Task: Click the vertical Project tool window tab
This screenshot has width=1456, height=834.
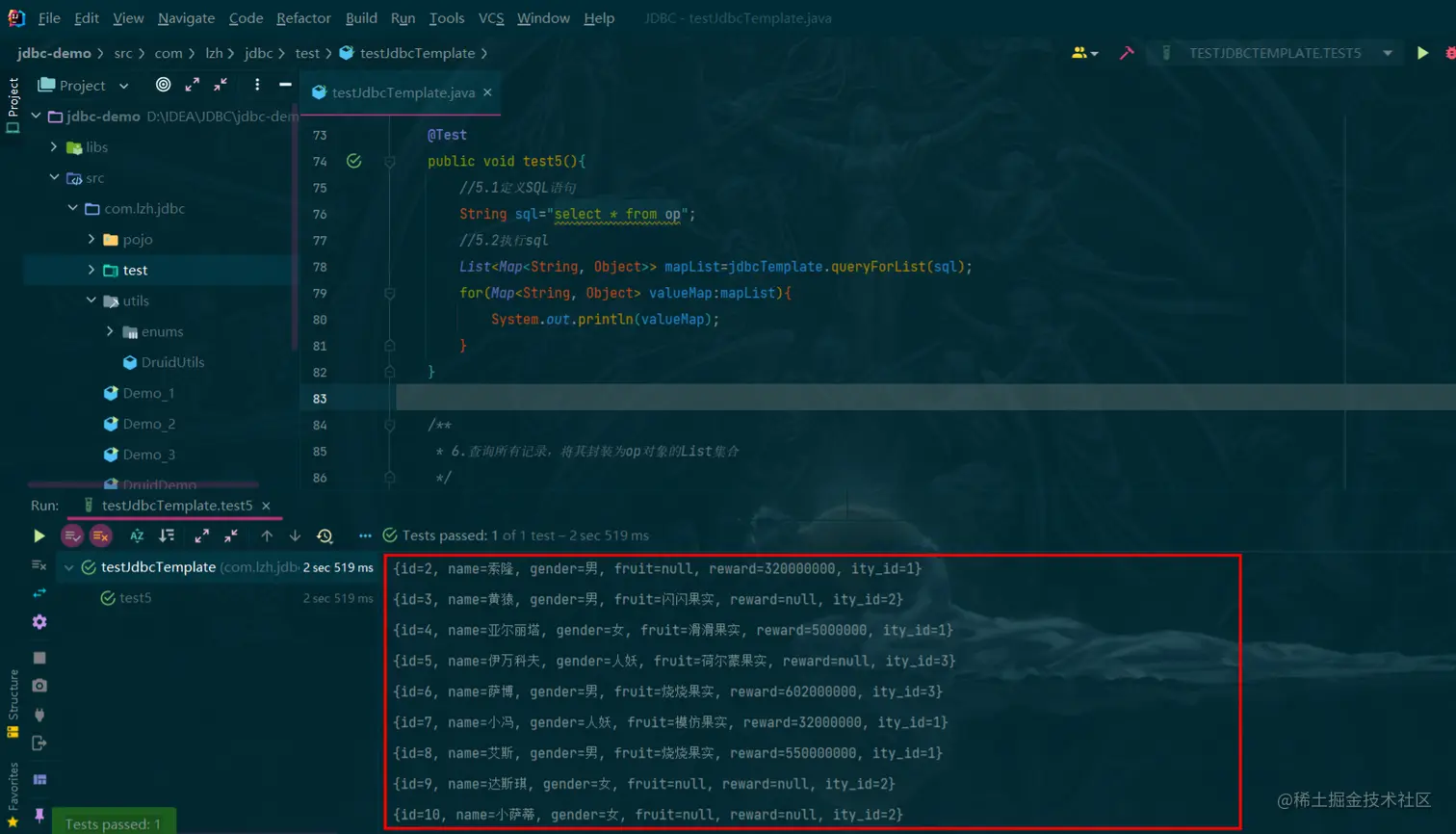Action: click(13, 105)
